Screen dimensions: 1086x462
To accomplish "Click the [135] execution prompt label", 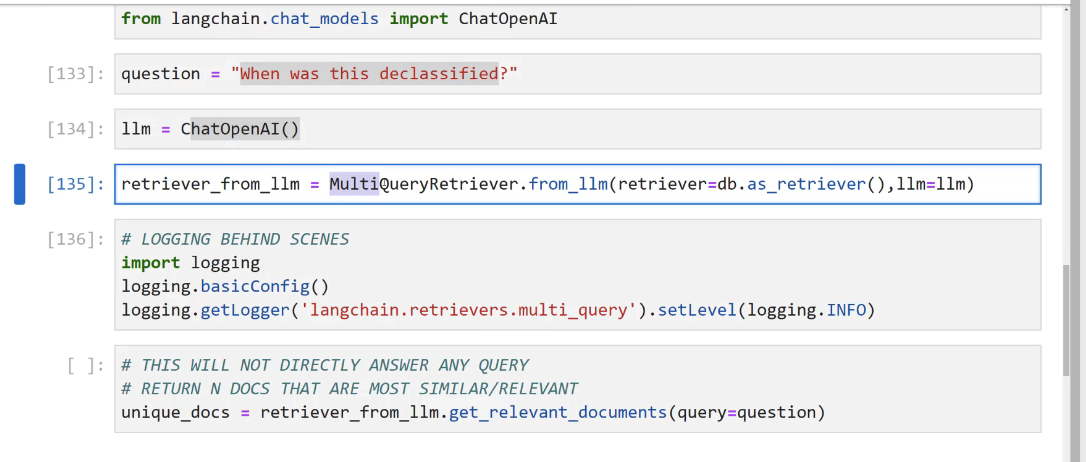I will tap(75, 185).
